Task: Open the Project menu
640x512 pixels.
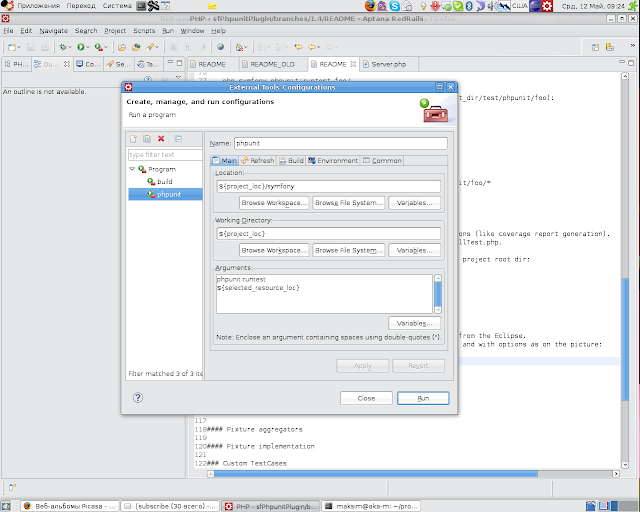Action: click(115, 31)
